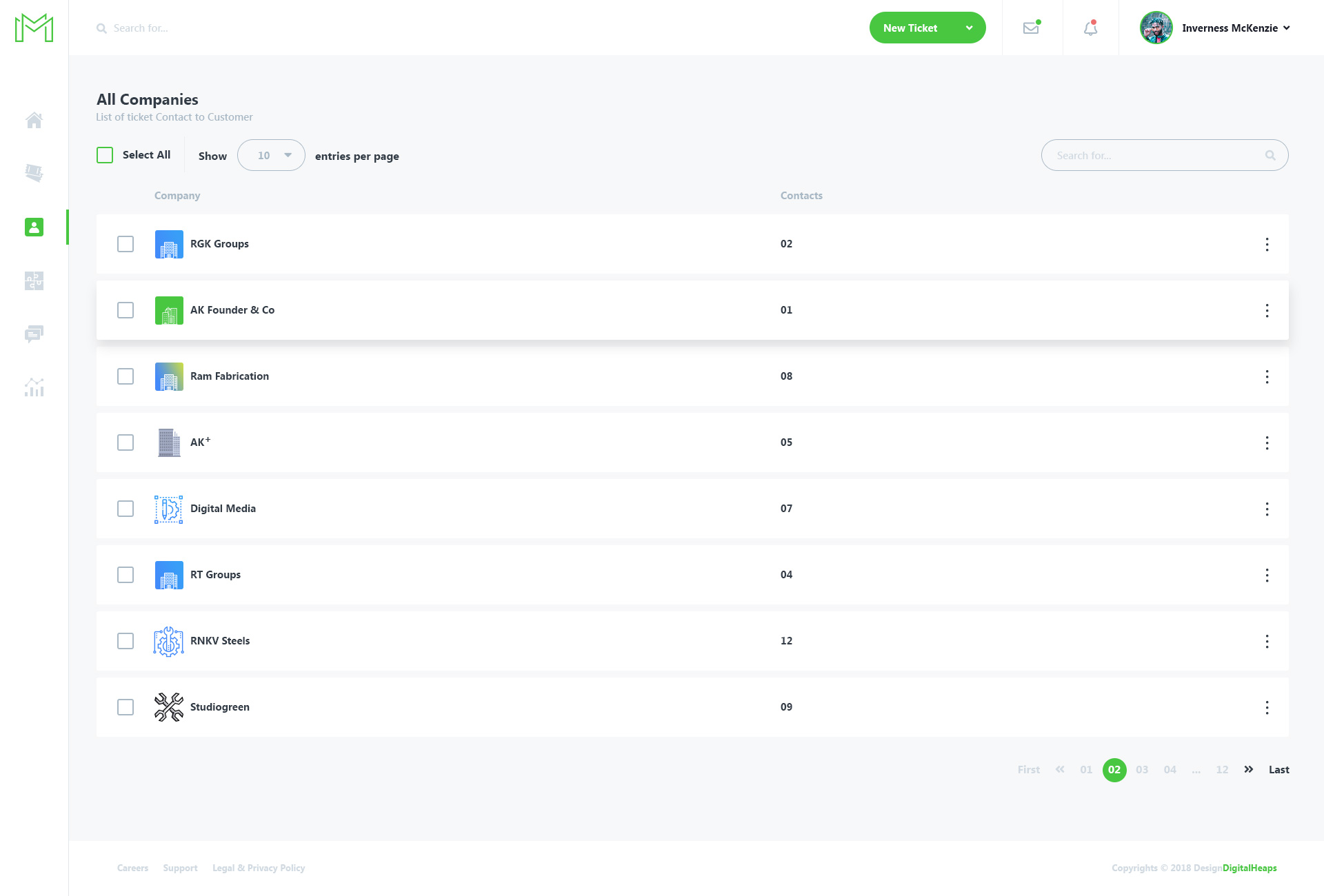This screenshot has width=1324, height=896.
Task: Open the home dashboard sidebar icon
Action: 34,120
